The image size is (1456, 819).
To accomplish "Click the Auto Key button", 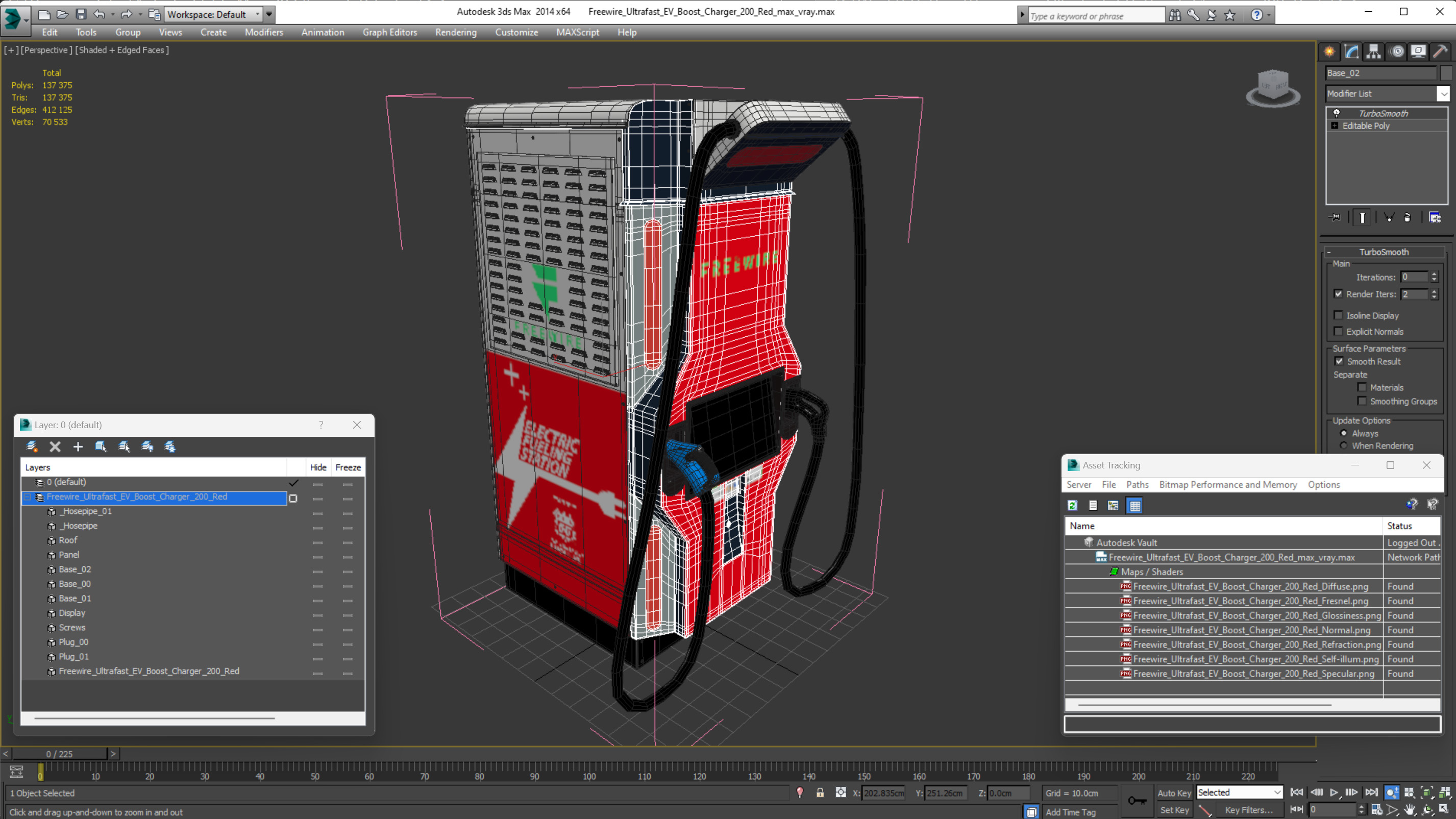I will pyautogui.click(x=1174, y=793).
